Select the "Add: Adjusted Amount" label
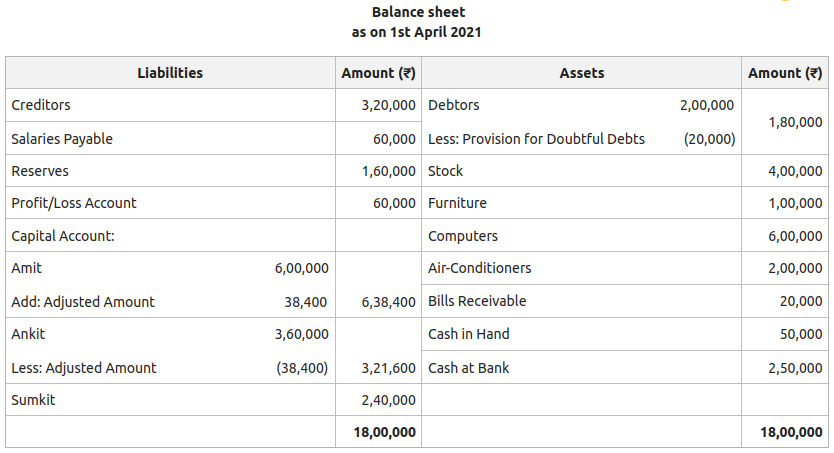The height and width of the screenshot is (453, 834). point(83,302)
